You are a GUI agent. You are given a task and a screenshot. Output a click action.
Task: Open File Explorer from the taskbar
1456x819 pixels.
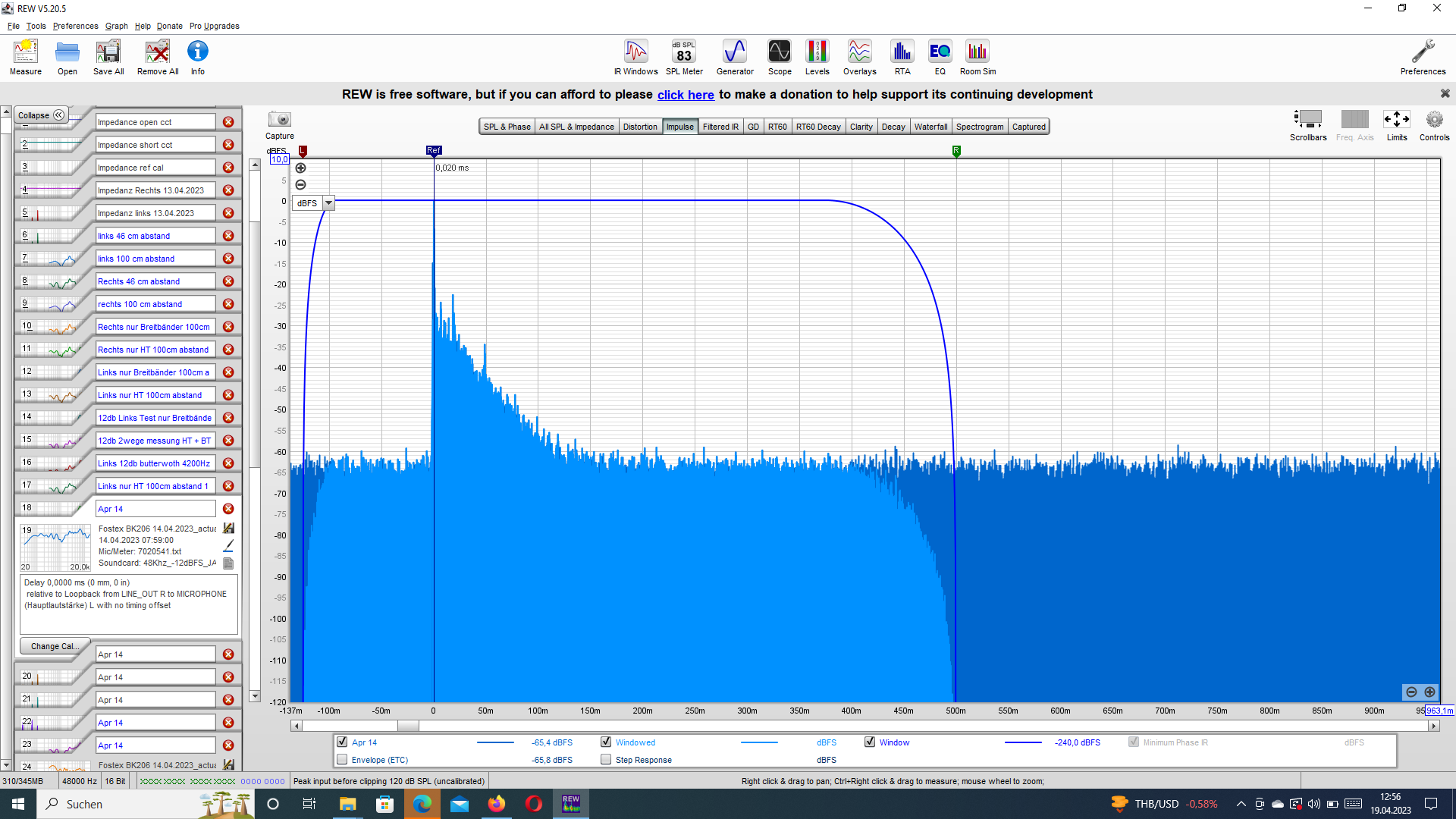348,804
